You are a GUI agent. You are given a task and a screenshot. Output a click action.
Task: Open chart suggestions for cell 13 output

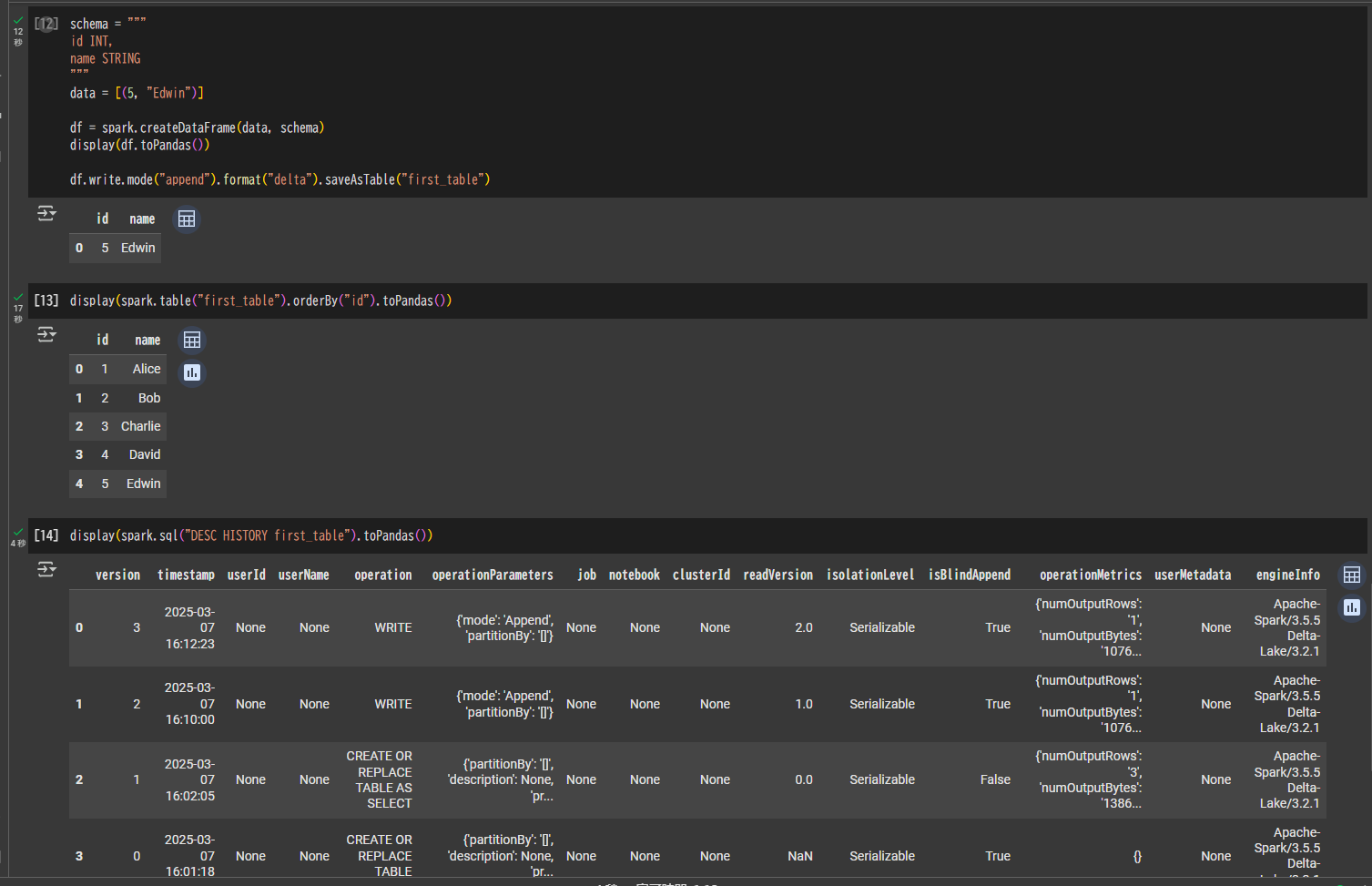(x=192, y=372)
